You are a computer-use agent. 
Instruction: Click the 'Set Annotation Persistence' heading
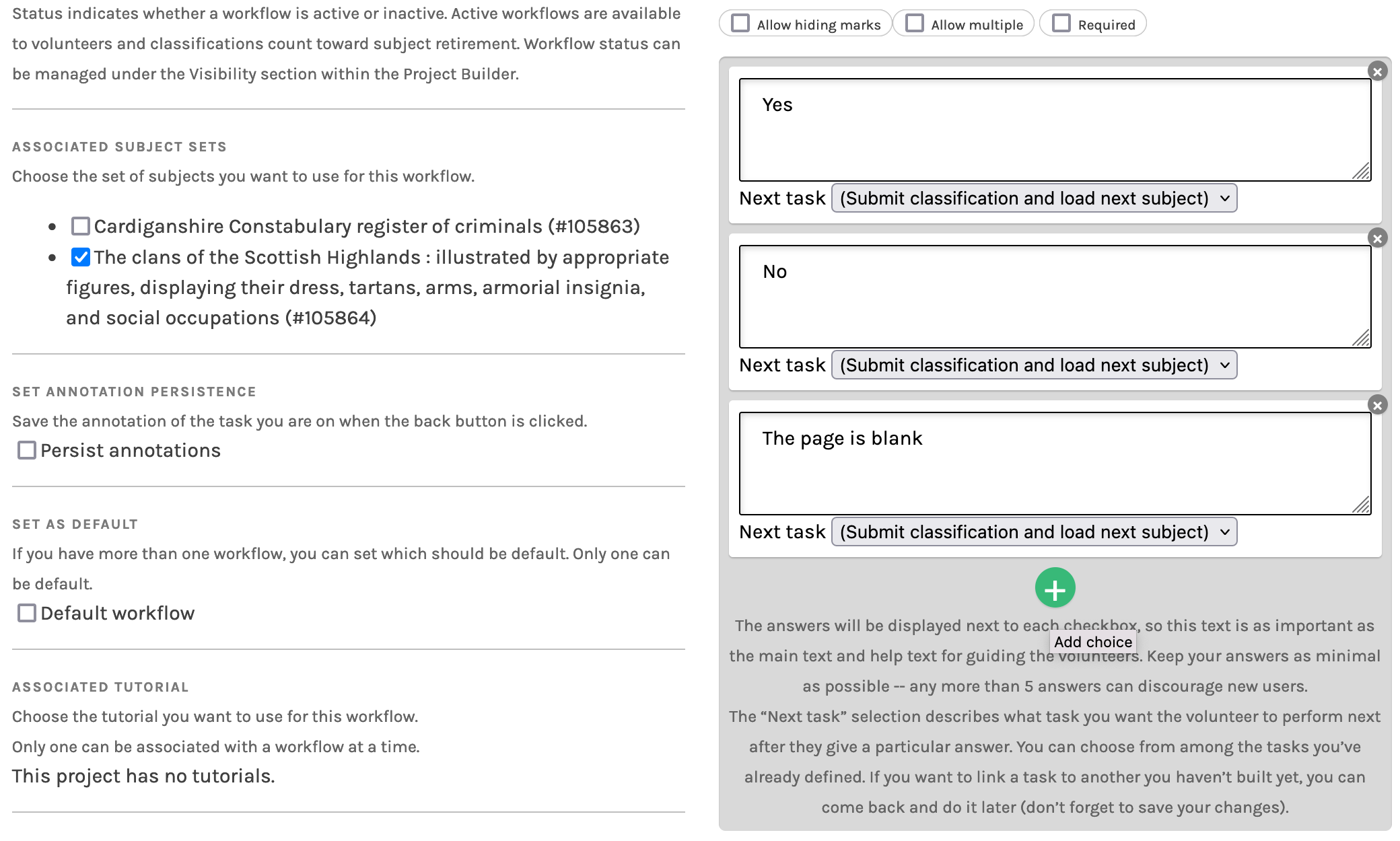pyautogui.click(x=134, y=392)
